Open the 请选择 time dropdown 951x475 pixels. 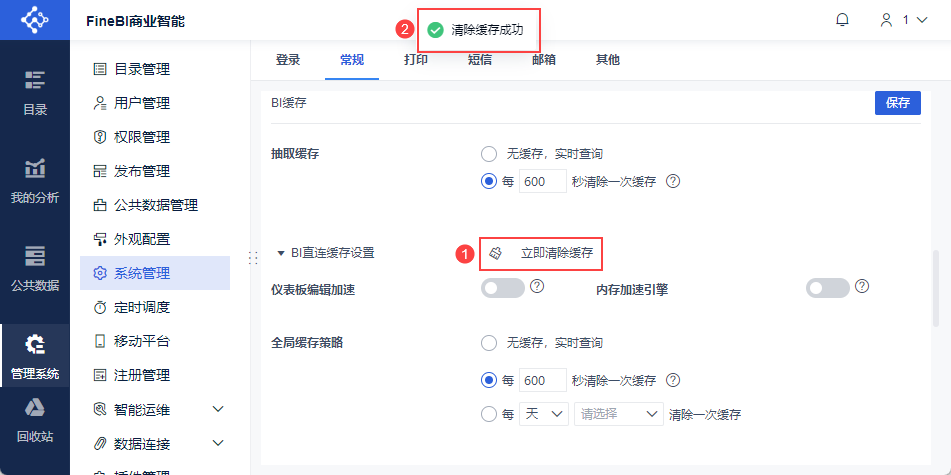coord(618,414)
